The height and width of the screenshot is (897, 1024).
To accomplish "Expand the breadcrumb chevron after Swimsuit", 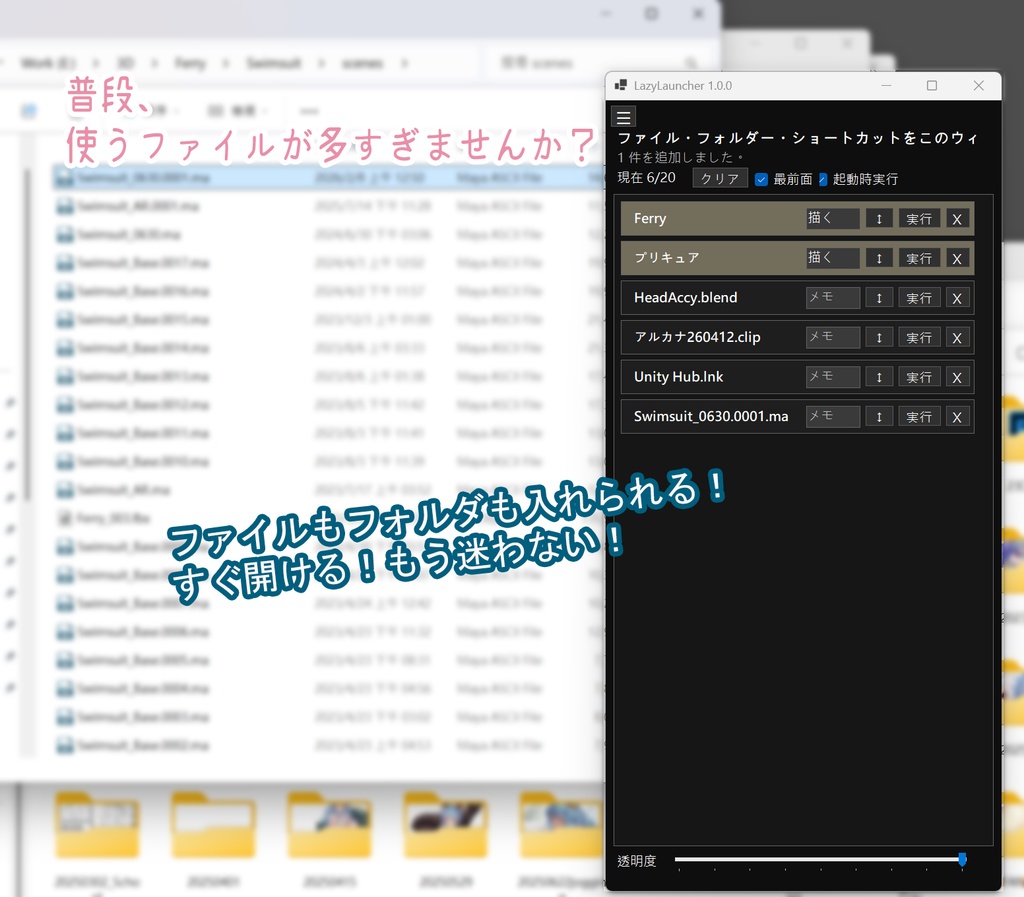I will pos(320,62).
